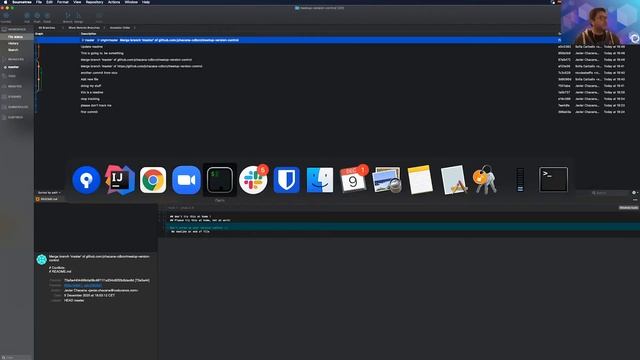Click the Branch toolbar button

(67, 17)
